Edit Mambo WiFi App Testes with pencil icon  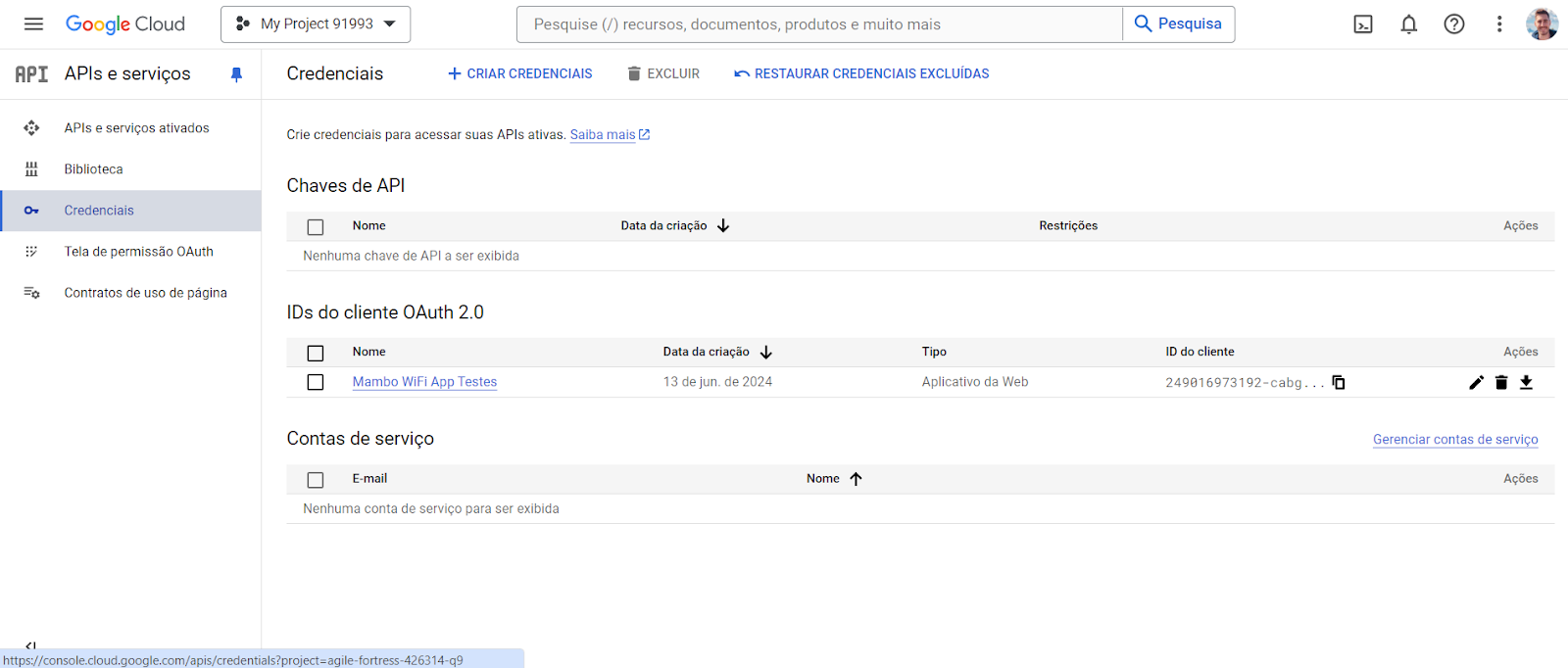1476,382
